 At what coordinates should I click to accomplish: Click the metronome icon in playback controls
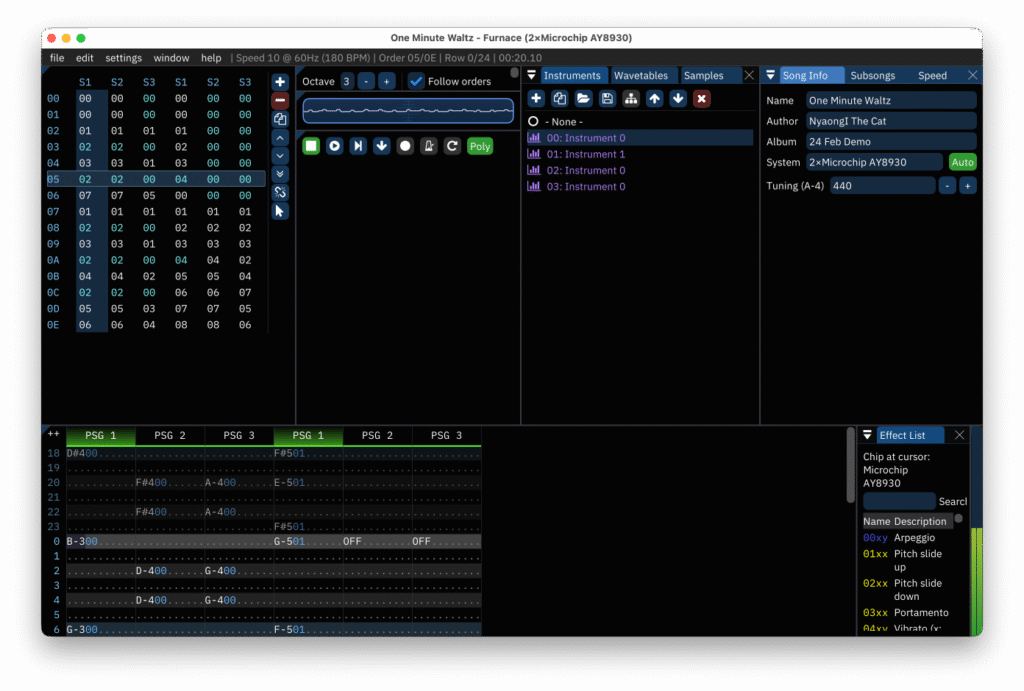pos(428,146)
